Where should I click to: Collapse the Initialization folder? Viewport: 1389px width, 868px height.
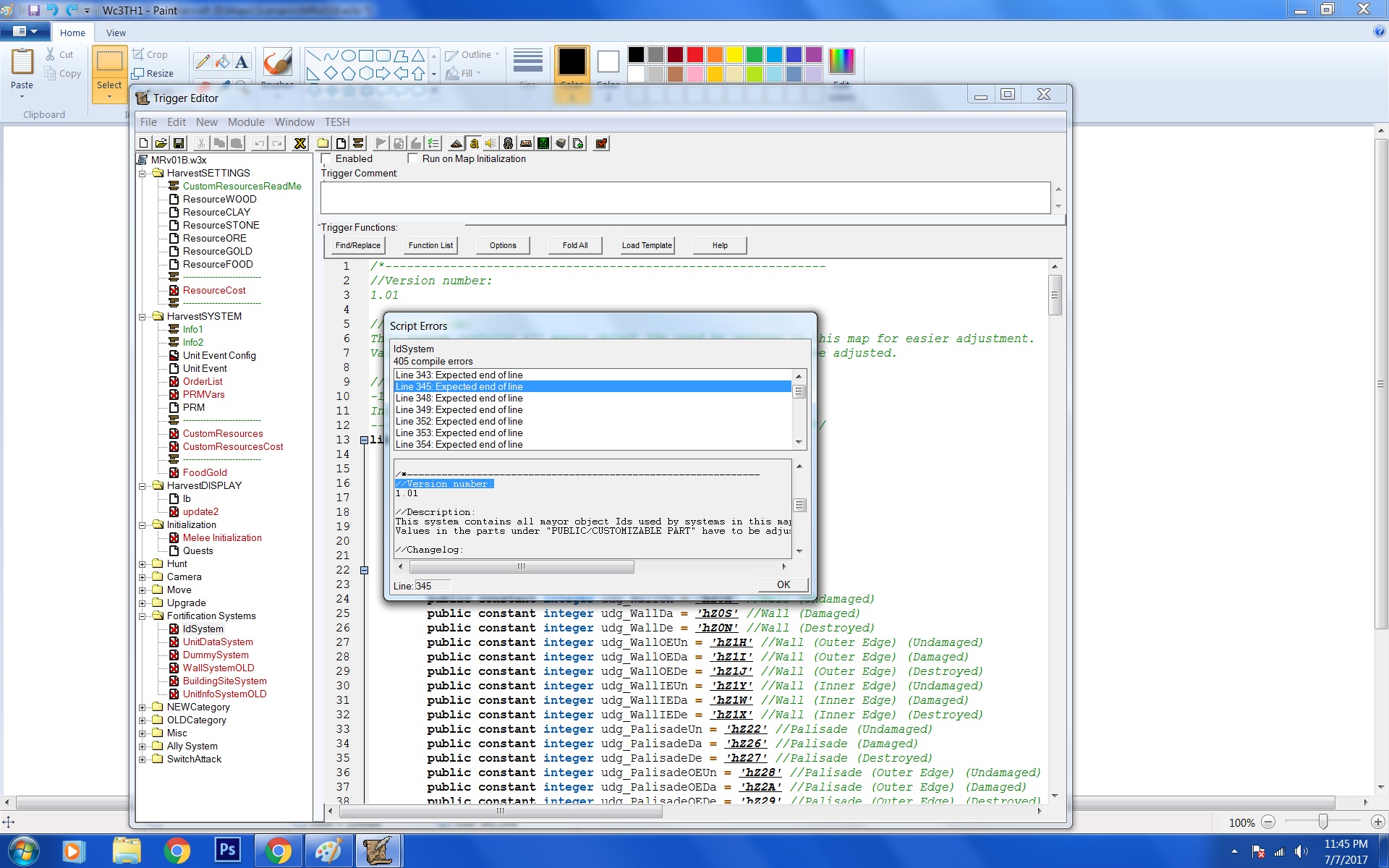click(143, 525)
